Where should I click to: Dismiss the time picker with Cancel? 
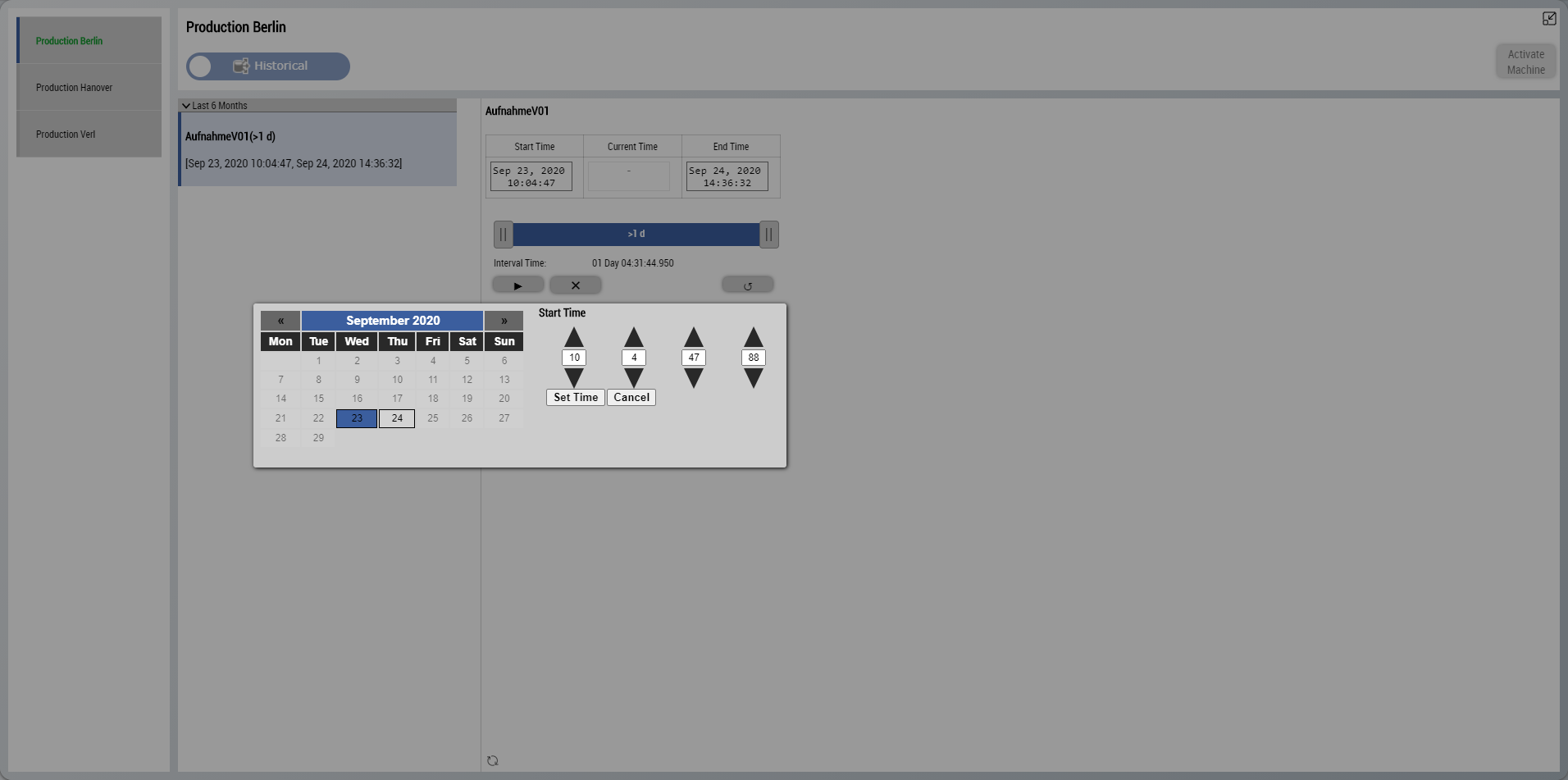click(x=631, y=397)
